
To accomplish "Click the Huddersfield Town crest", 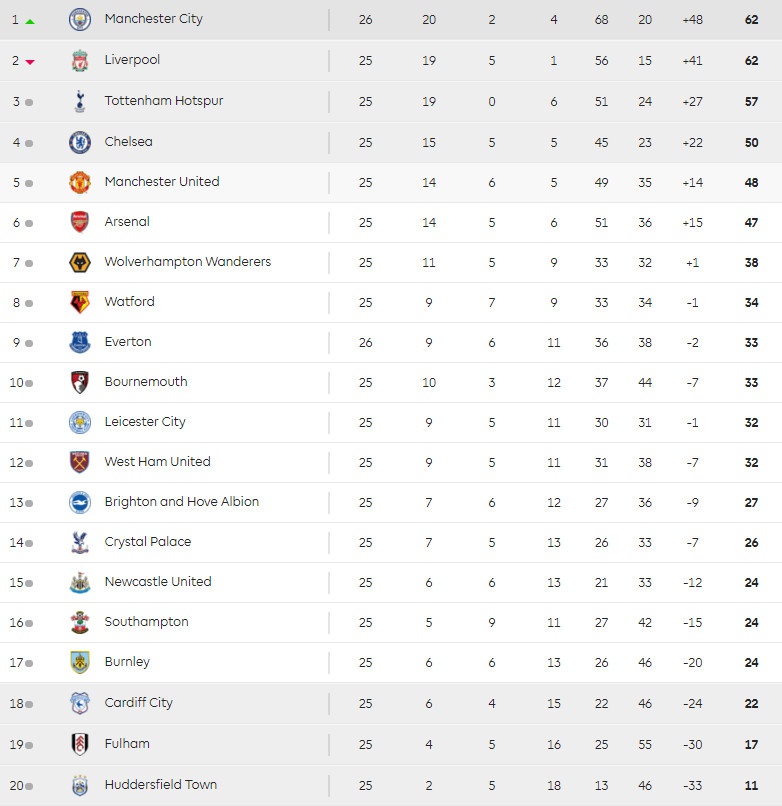I will [80, 785].
